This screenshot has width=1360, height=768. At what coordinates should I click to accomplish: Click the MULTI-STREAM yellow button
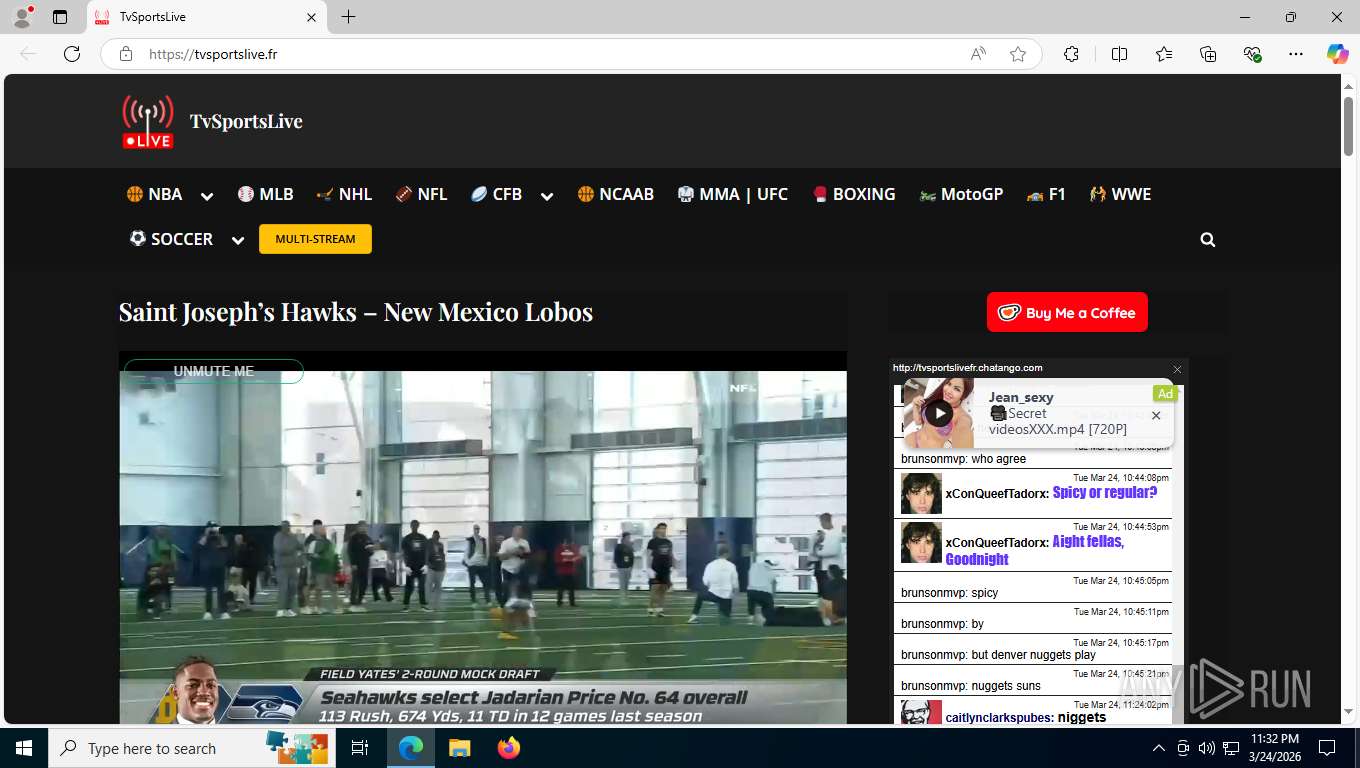click(x=315, y=239)
